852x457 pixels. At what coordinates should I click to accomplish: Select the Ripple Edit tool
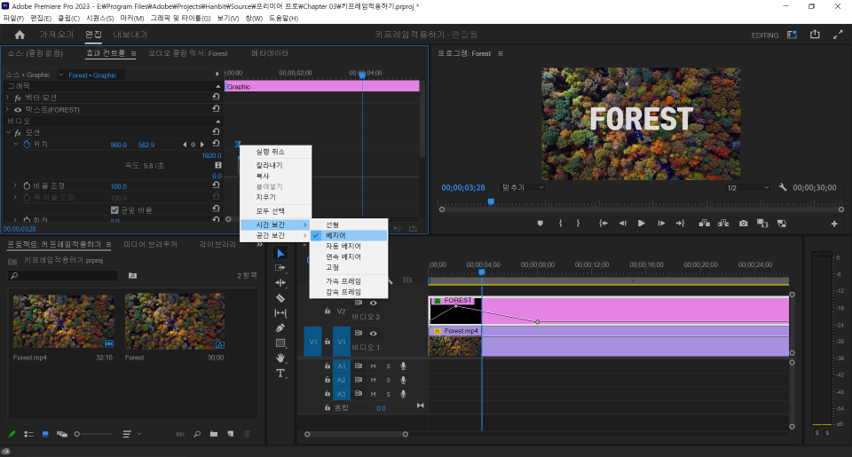[280, 283]
